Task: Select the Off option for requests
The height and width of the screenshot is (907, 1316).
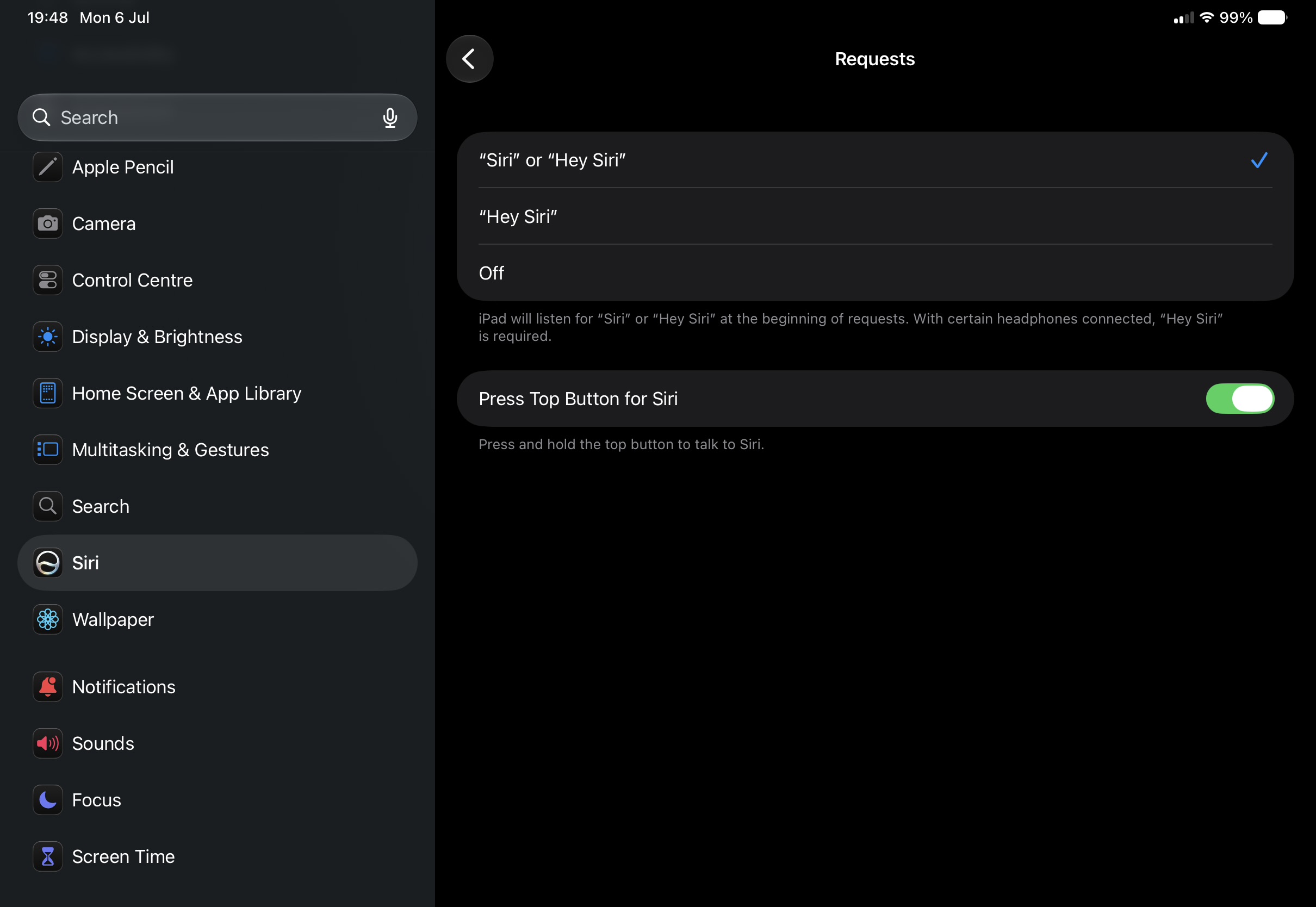Action: point(875,274)
